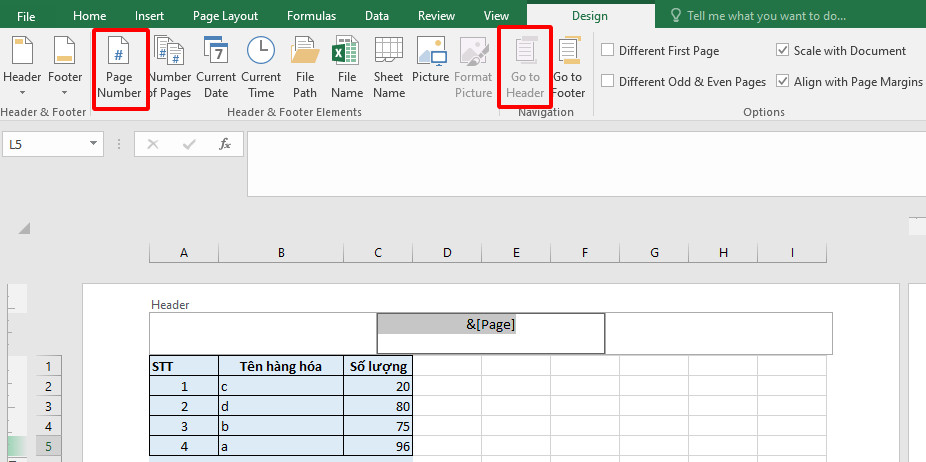
Task: Open the Review tab
Action: click(x=436, y=16)
